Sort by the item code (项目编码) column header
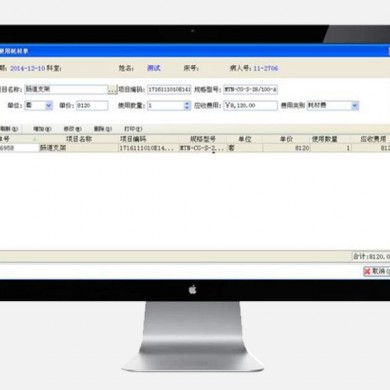Screen dimensions: 390x390 click(133, 139)
